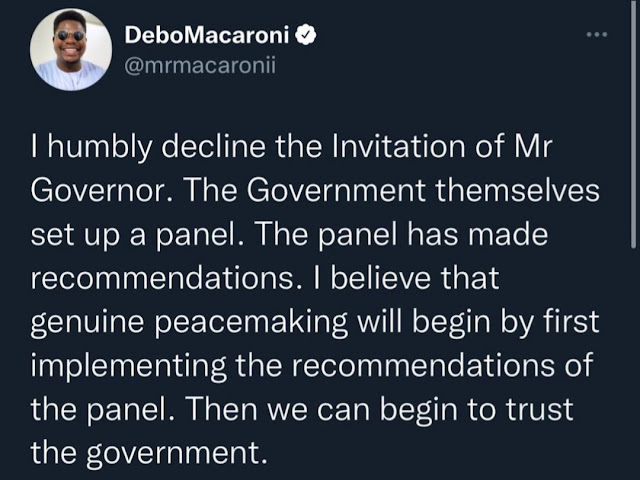Click the scrollbar track below the thumb
The height and width of the screenshot is (480, 640).
[x=633, y=363]
